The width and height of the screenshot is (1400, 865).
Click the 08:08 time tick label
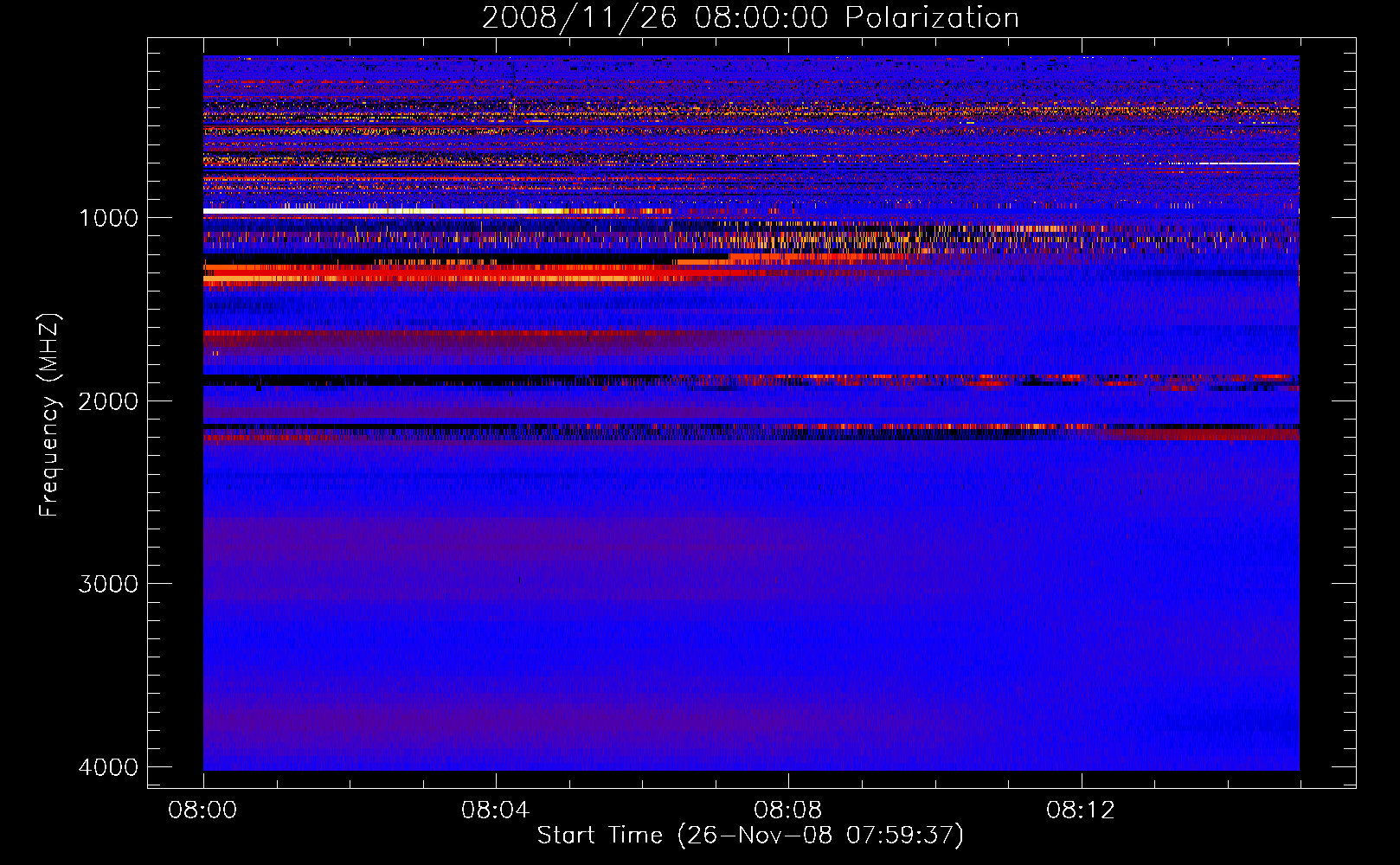click(788, 811)
